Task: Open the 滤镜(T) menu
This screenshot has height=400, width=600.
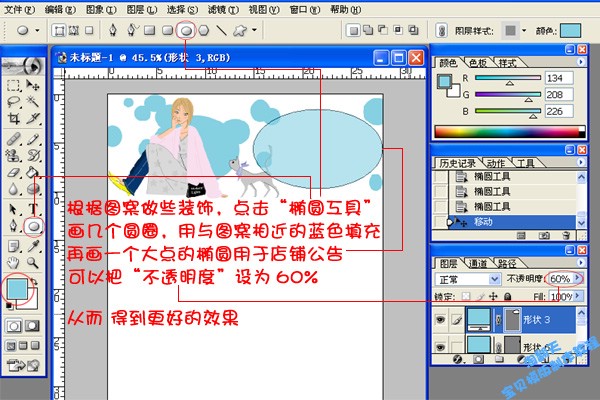Action: coord(223,10)
